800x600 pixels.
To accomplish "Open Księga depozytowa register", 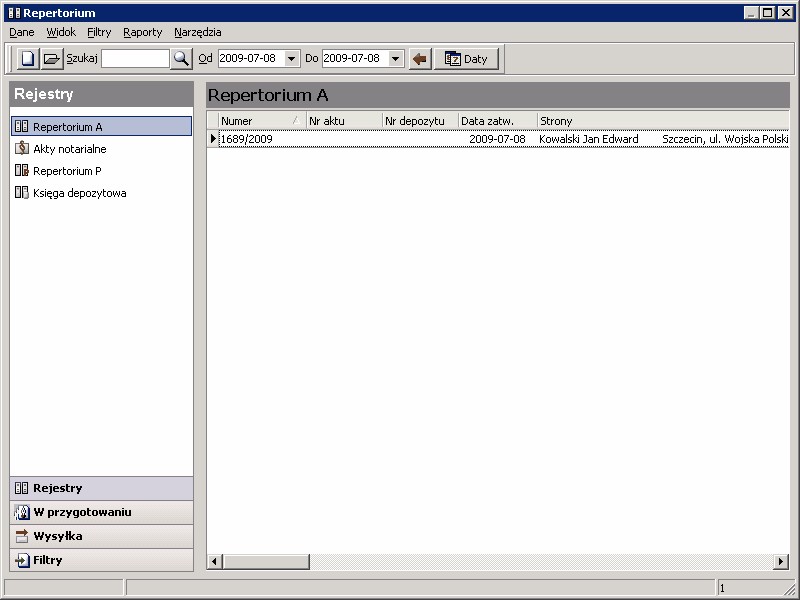I will 79,193.
